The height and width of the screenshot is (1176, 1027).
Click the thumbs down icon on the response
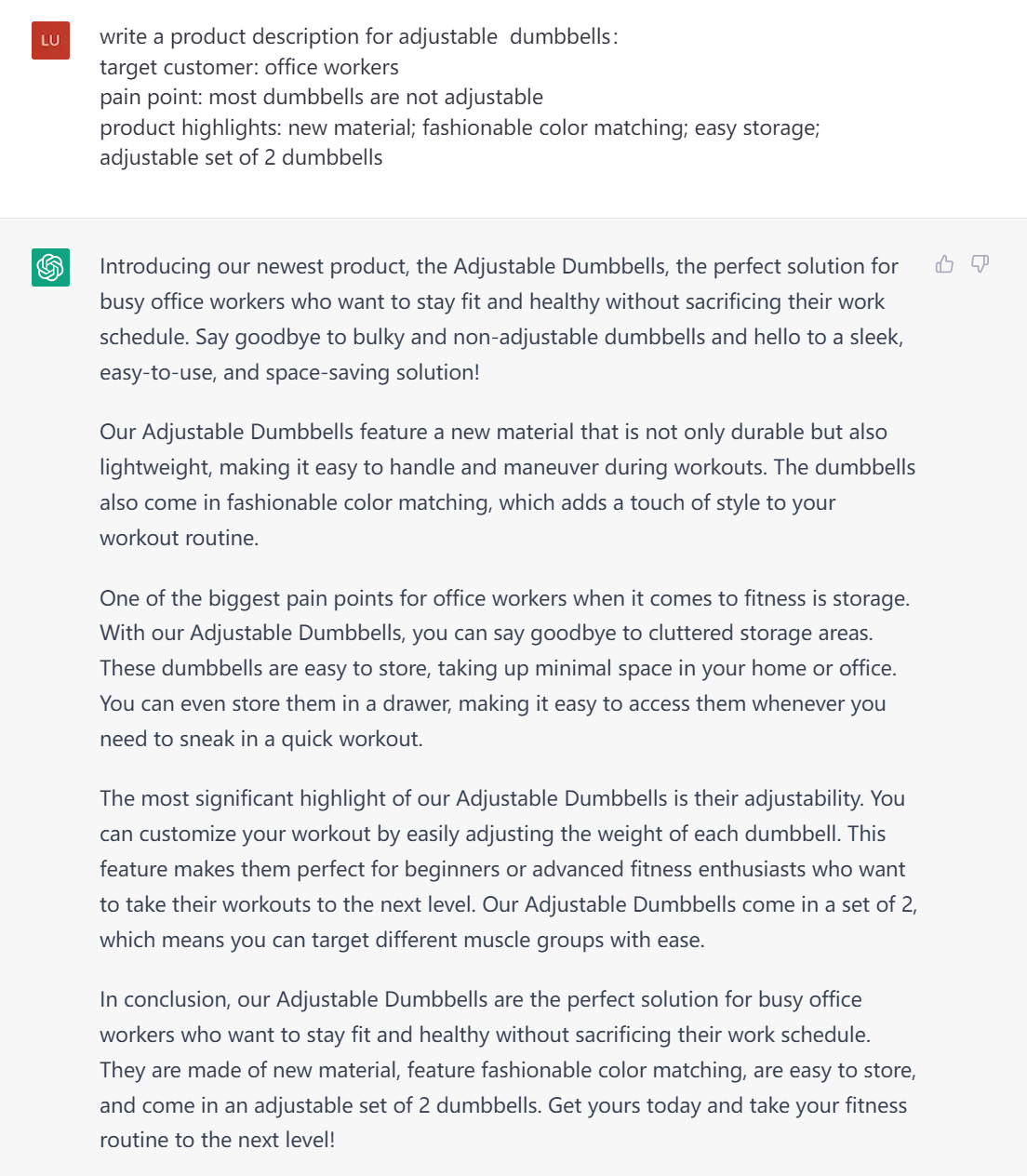(x=980, y=265)
